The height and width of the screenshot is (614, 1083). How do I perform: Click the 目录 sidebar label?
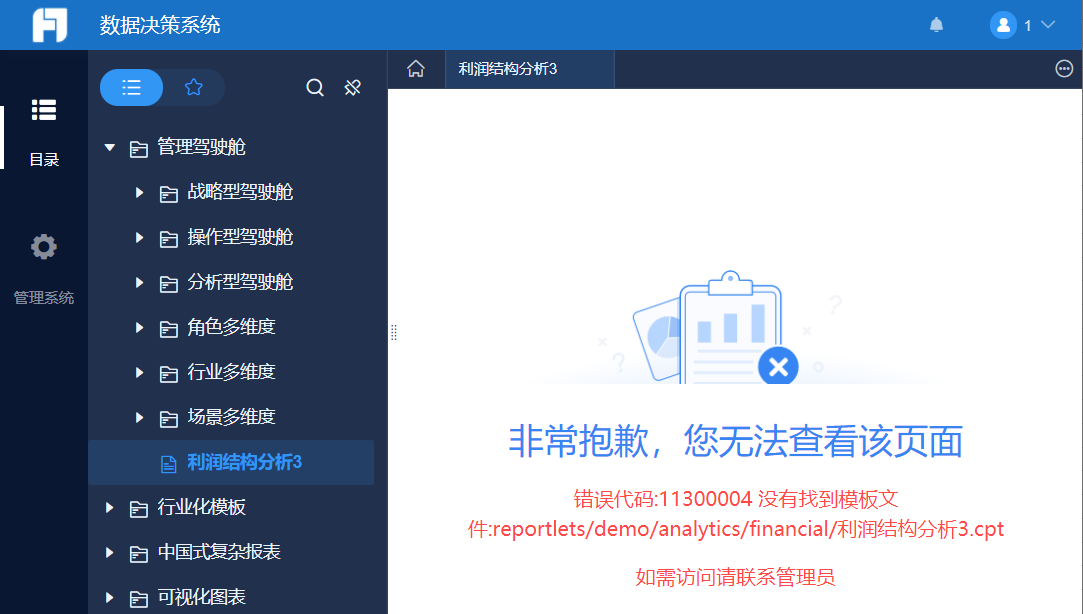pyautogui.click(x=44, y=160)
